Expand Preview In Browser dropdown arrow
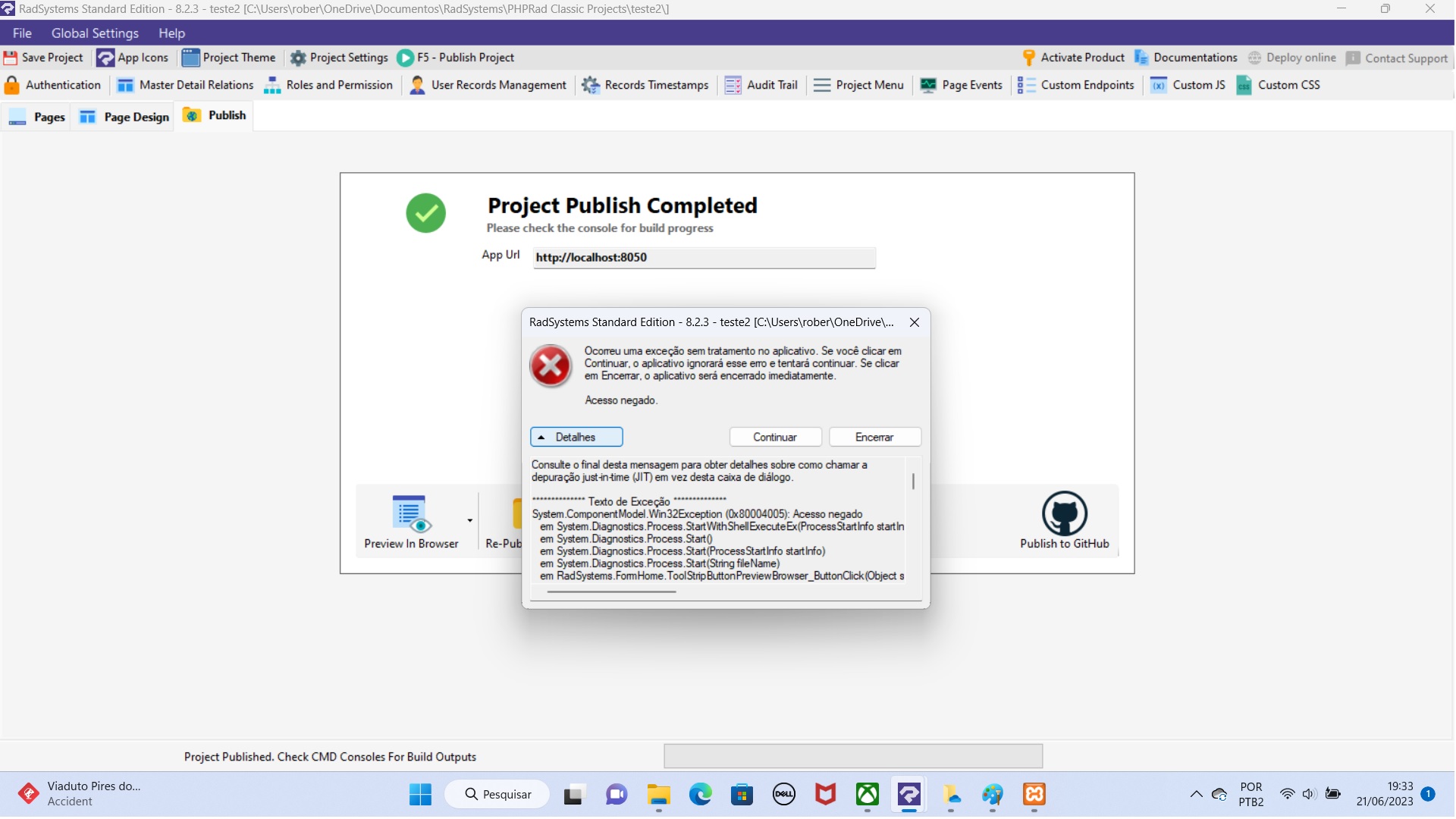 click(470, 521)
